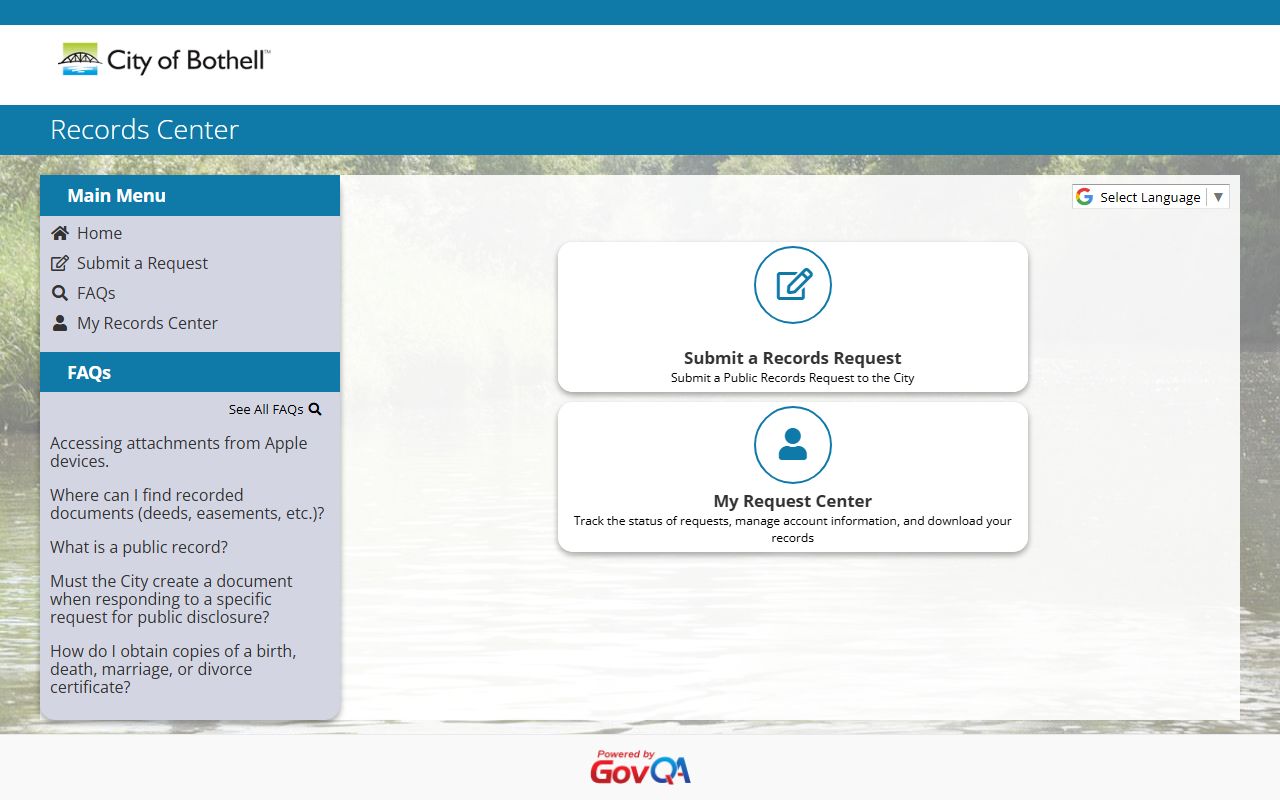Click the My Records Center person icon
1280x800 pixels.
60,323
